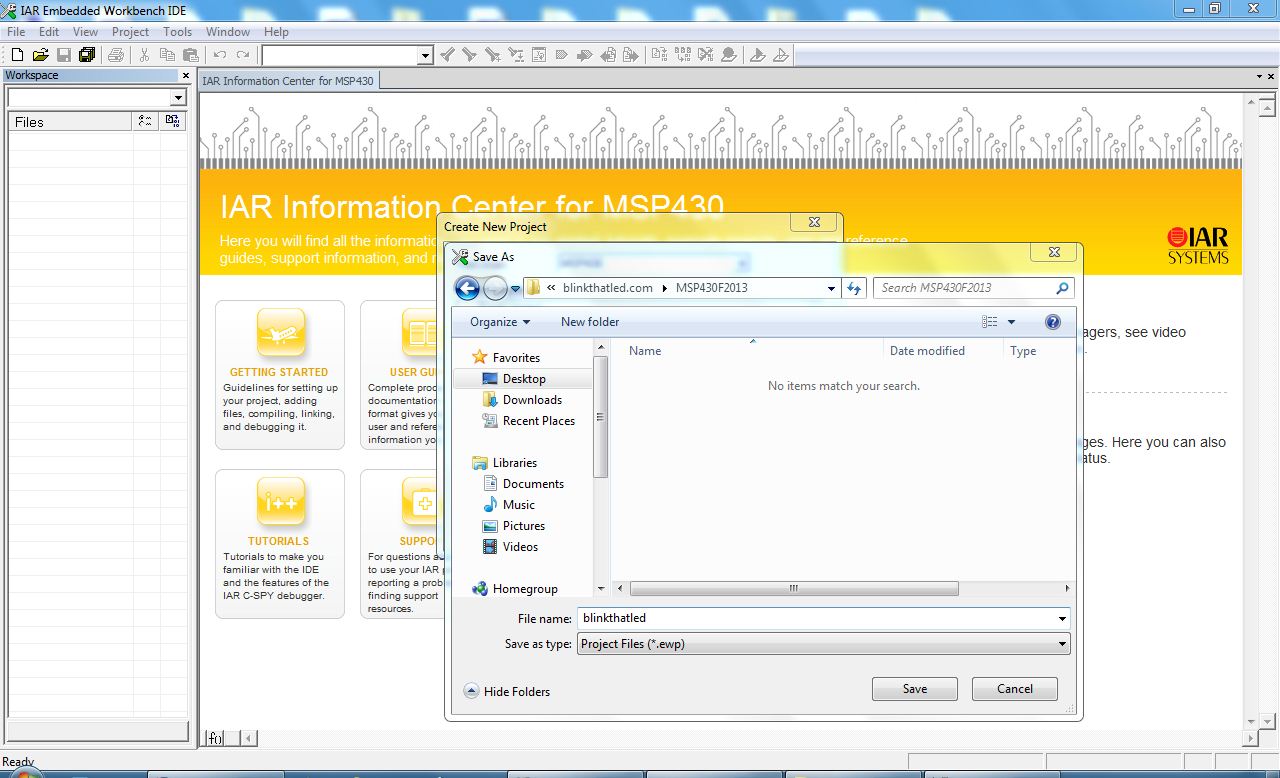Viewport: 1280px width, 778px height.
Task: Click the Stop Build icon
Action: pyautogui.click(x=706, y=55)
